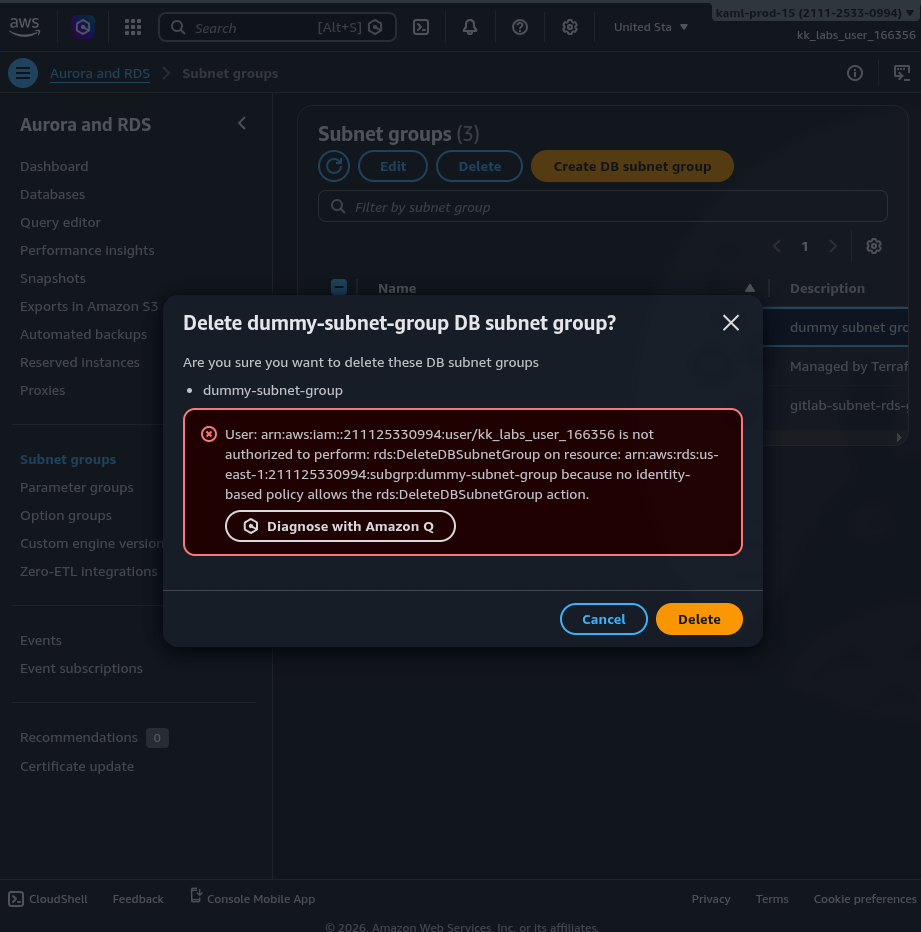Open the Privacy footer link
Image resolution: width=921 pixels, height=932 pixels.
click(x=711, y=899)
